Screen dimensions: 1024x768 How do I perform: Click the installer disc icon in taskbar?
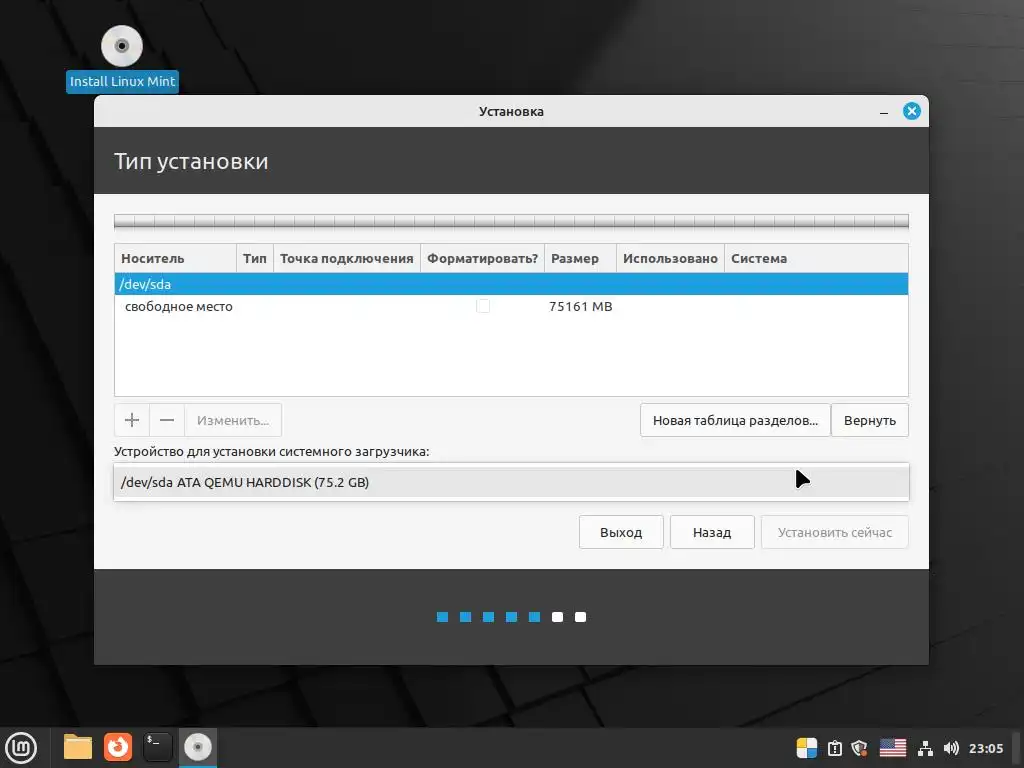click(198, 747)
